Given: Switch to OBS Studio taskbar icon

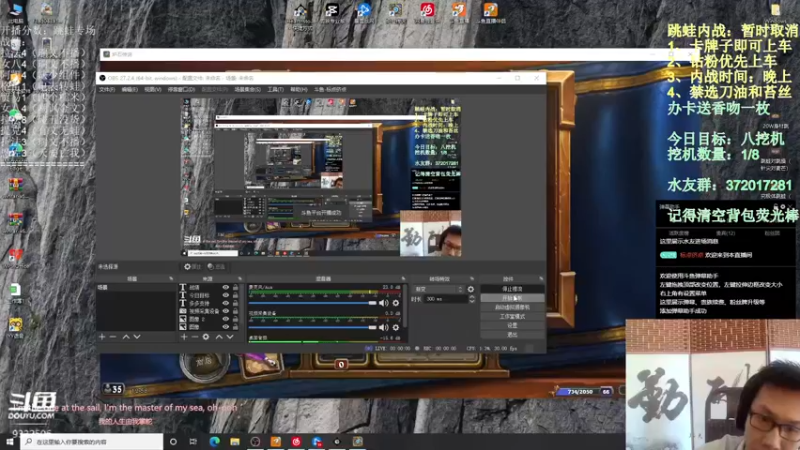Looking at the screenshot, I should point(255,441).
